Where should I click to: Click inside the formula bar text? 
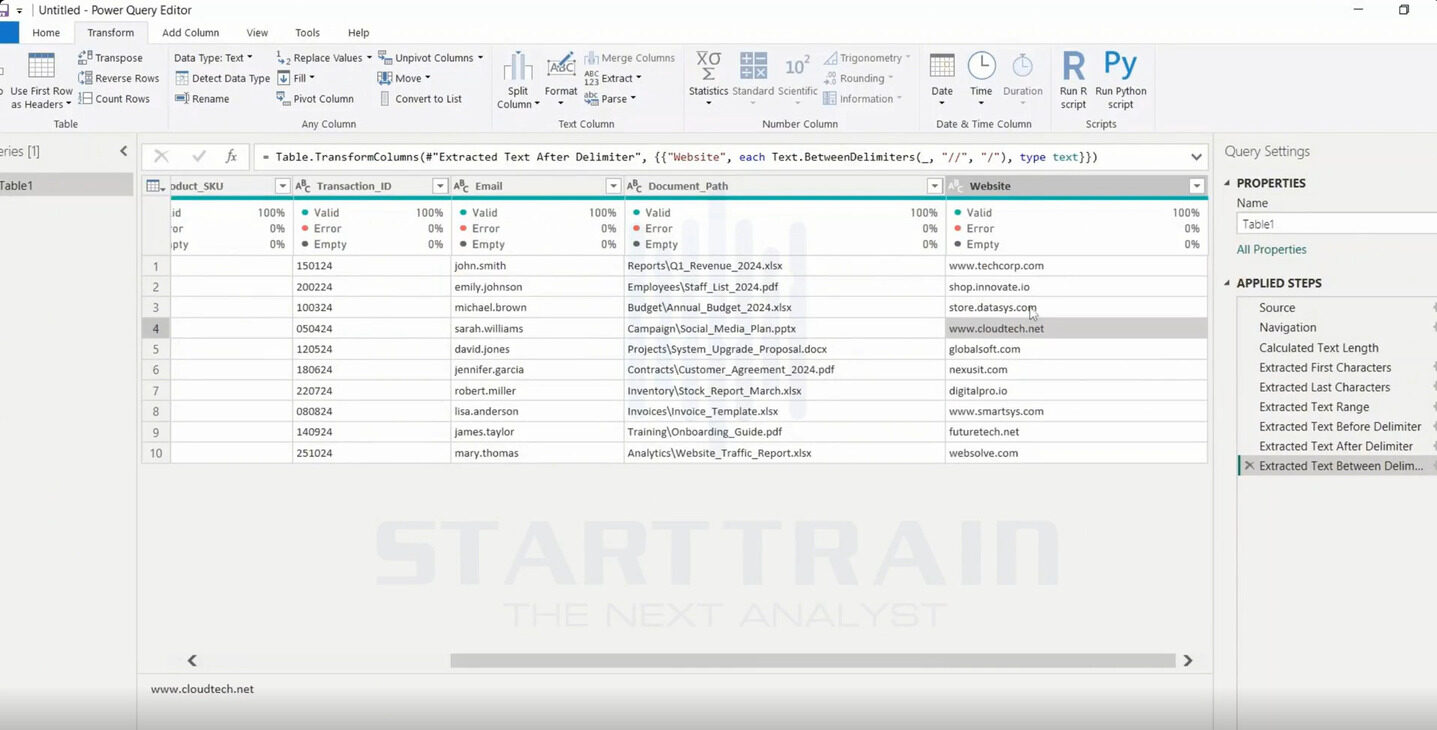click(x=680, y=157)
